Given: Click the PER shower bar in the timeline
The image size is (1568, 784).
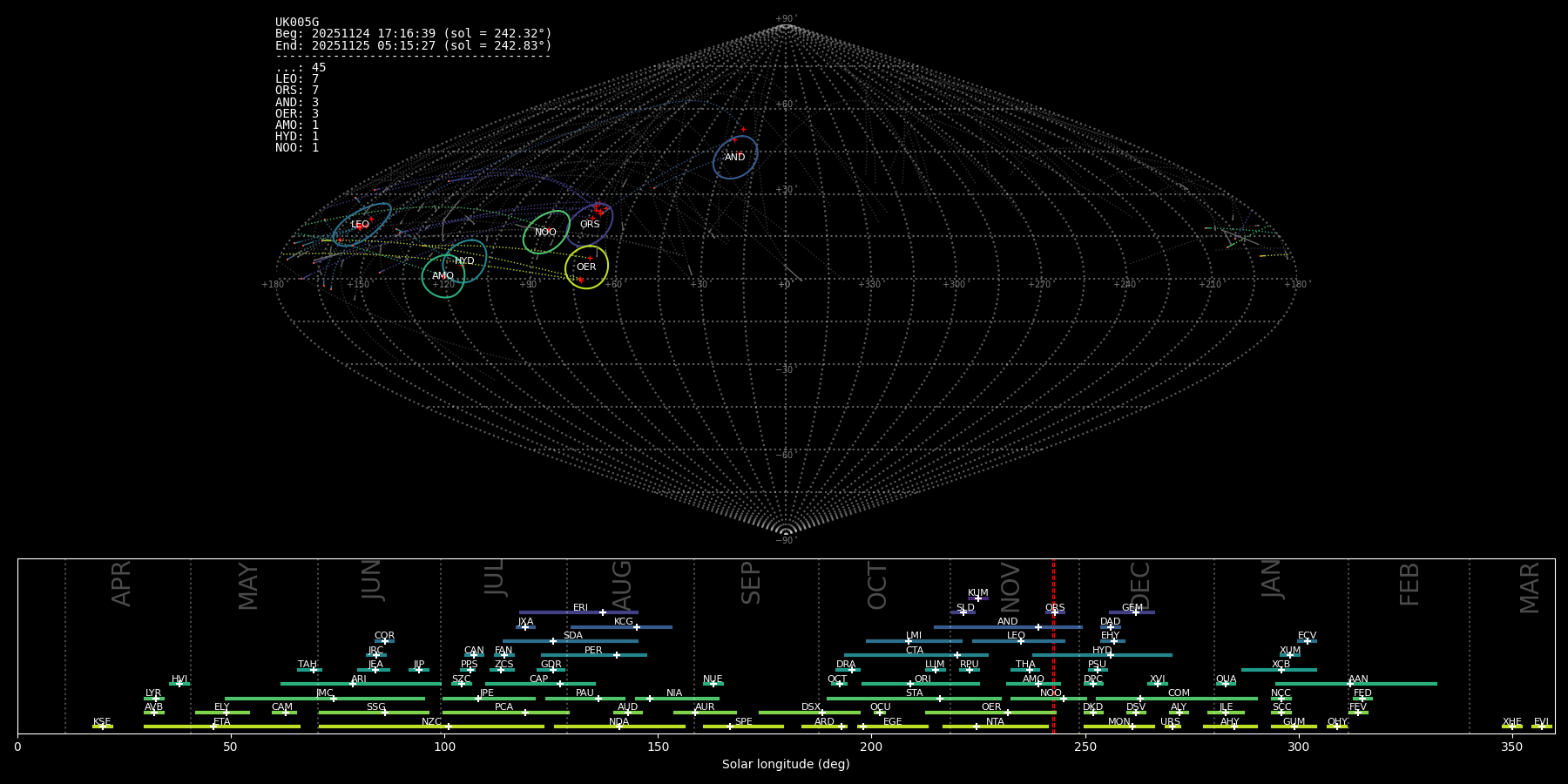Looking at the screenshot, I should (593, 655).
